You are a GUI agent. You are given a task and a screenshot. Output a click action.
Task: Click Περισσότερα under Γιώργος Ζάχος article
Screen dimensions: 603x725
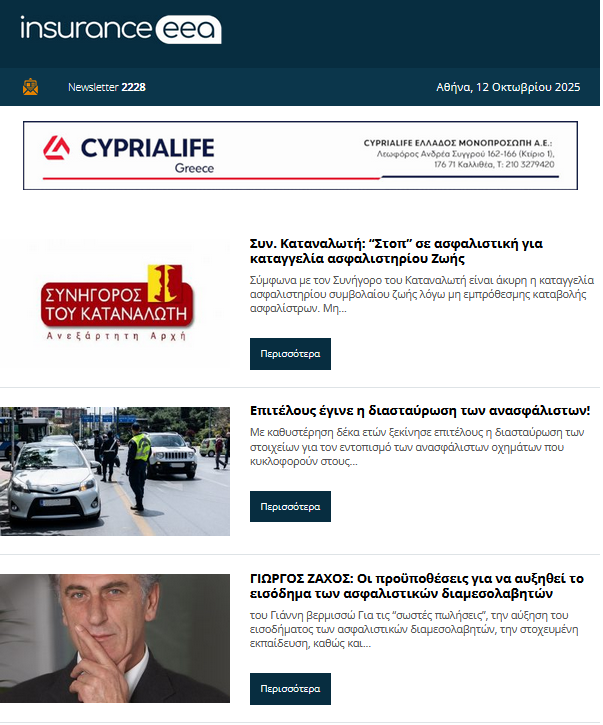[x=290, y=689]
